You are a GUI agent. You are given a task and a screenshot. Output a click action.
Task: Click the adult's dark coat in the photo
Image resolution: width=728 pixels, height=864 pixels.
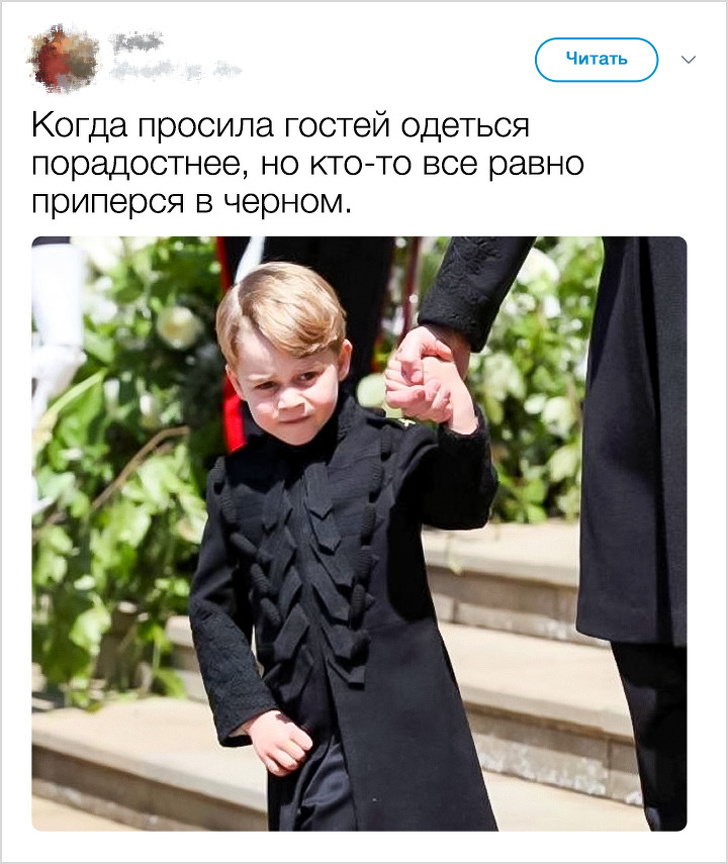(634, 441)
